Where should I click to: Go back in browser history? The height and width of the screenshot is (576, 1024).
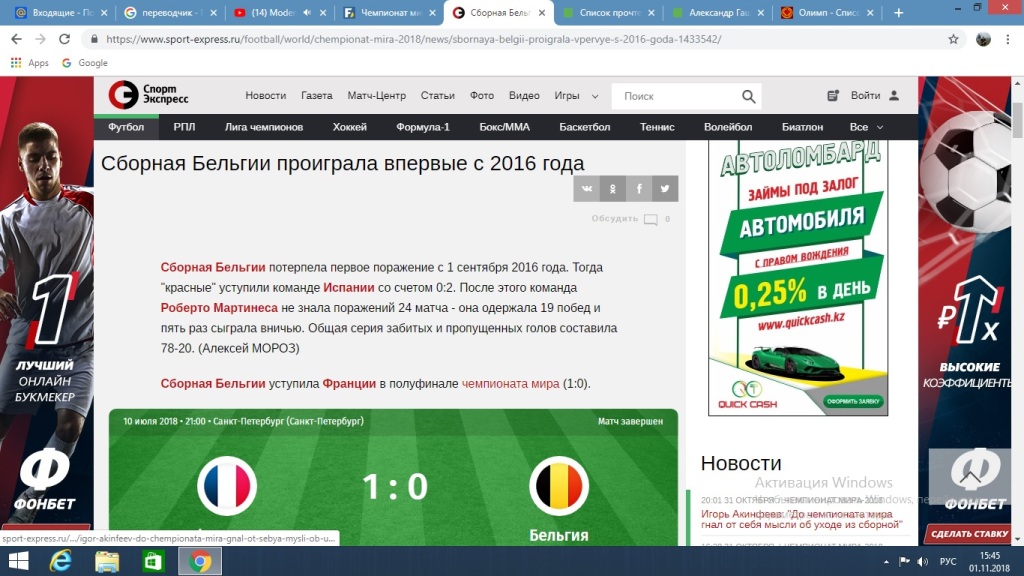16,39
